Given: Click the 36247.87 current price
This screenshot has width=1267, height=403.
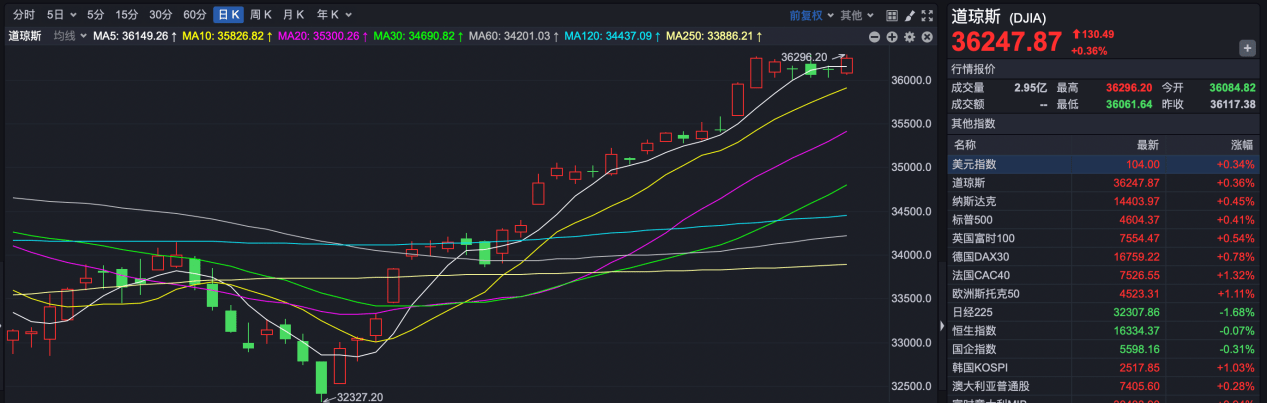Looking at the screenshot, I should 1006,42.
